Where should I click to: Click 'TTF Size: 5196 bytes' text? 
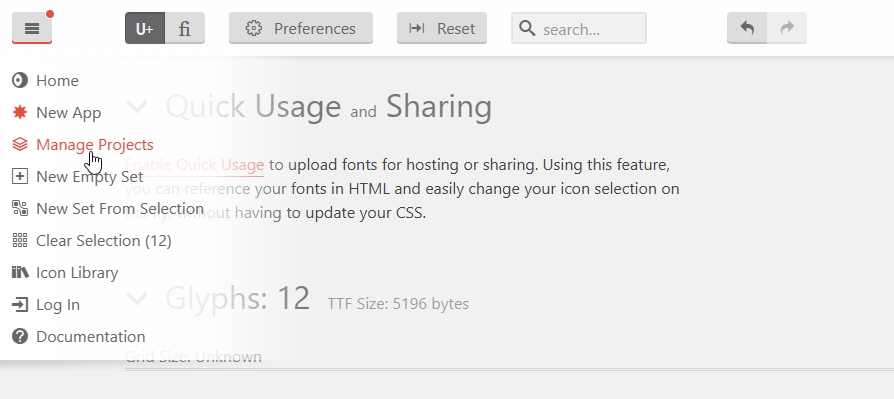click(398, 304)
